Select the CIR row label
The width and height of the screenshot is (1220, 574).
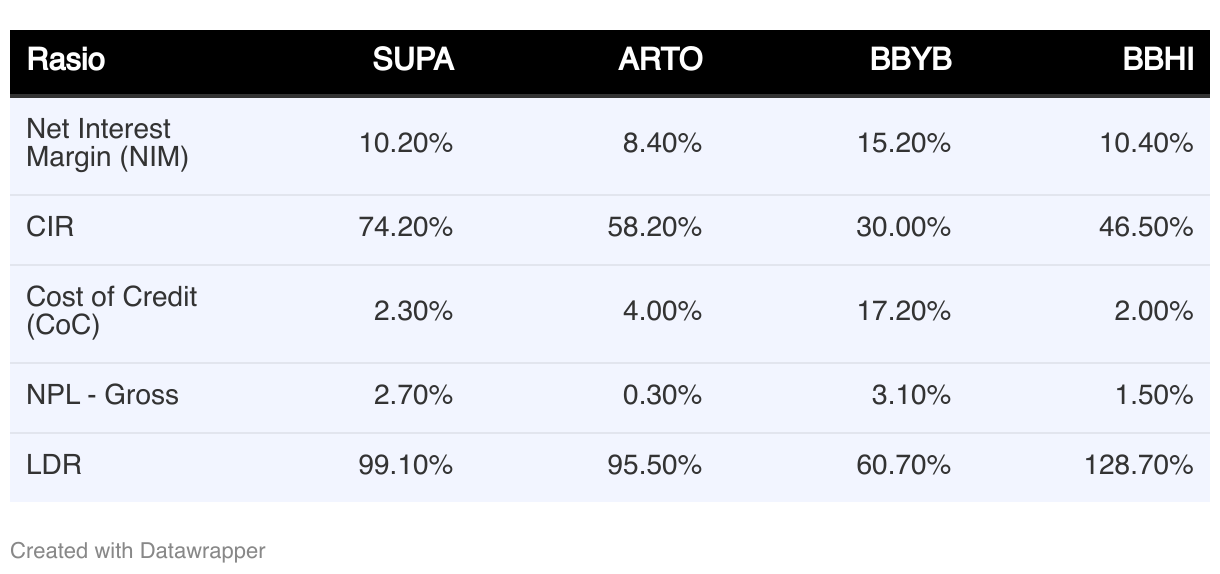tap(50, 227)
